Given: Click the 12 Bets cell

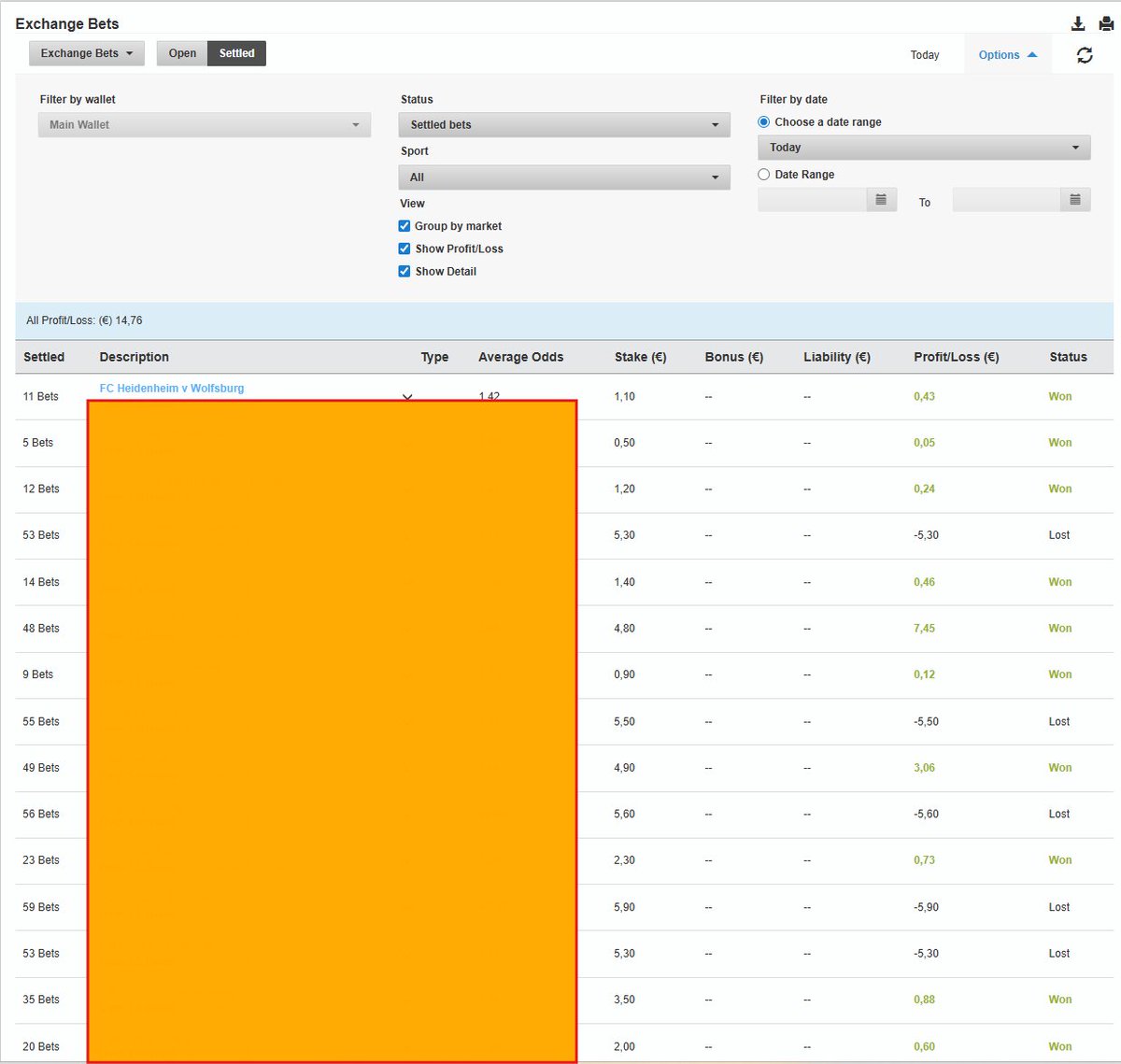Looking at the screenshot, I should [41, 489].
